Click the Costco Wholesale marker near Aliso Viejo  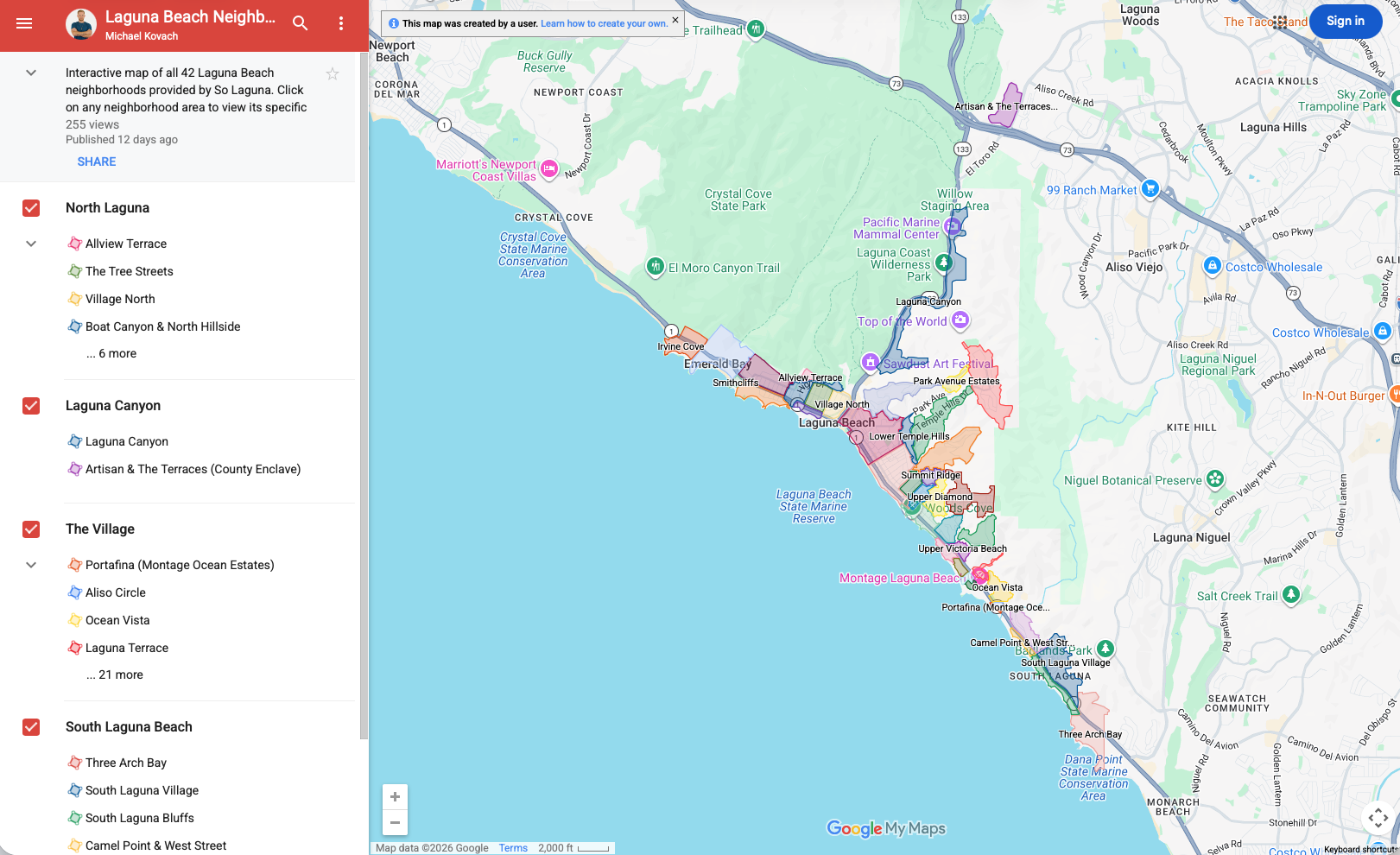click(1212, 265)
